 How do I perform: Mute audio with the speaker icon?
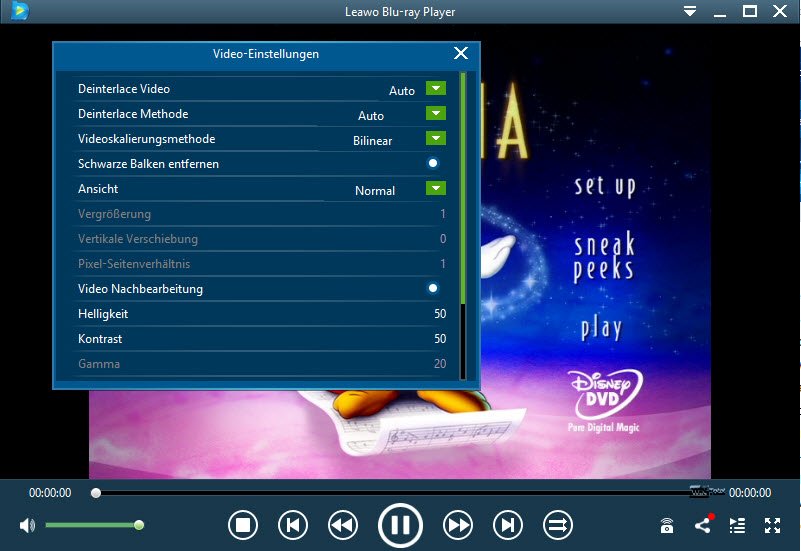pyautogui.click(x=27, y=525)
